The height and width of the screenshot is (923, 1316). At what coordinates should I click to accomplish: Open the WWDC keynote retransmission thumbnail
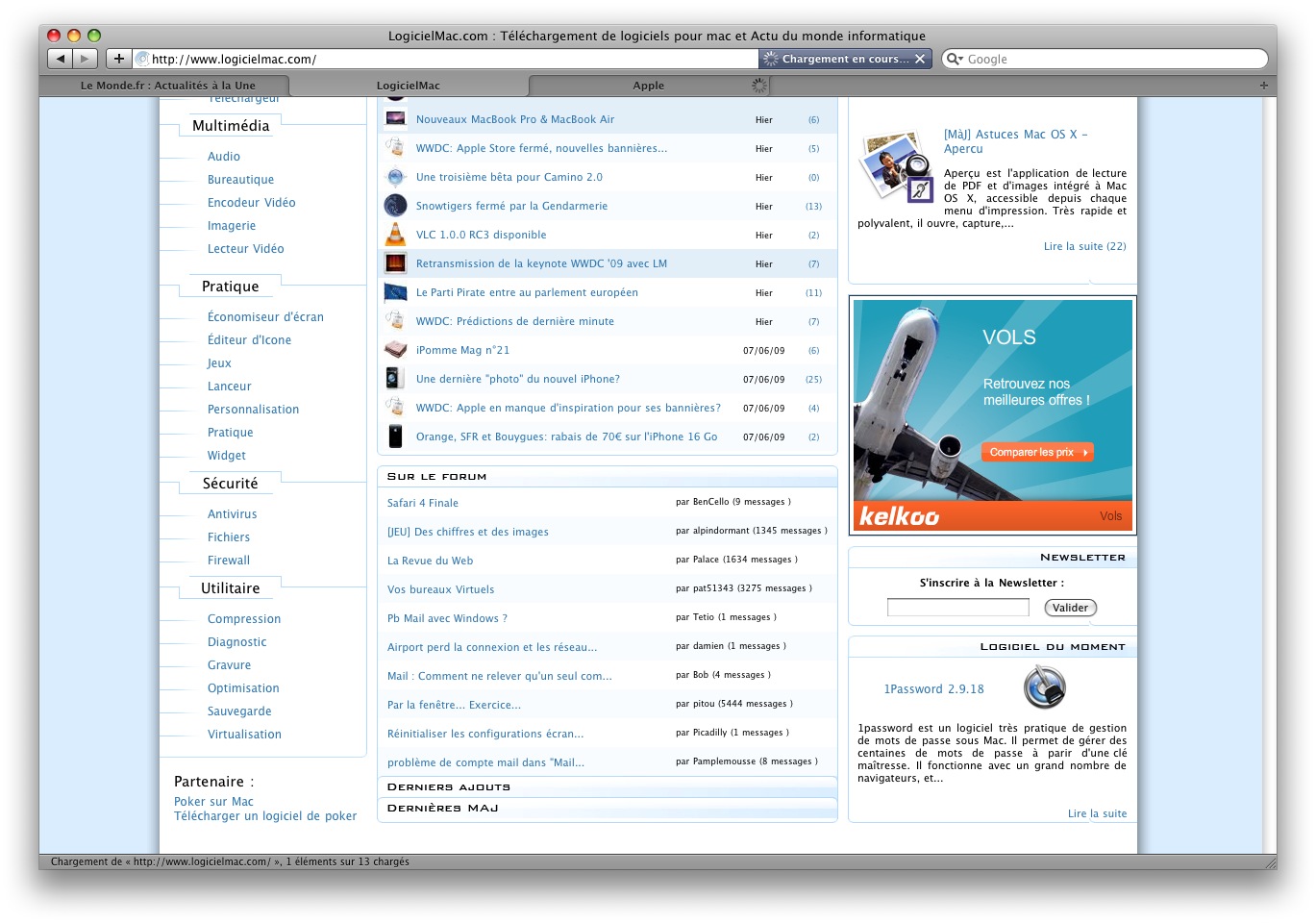point(395,263)
